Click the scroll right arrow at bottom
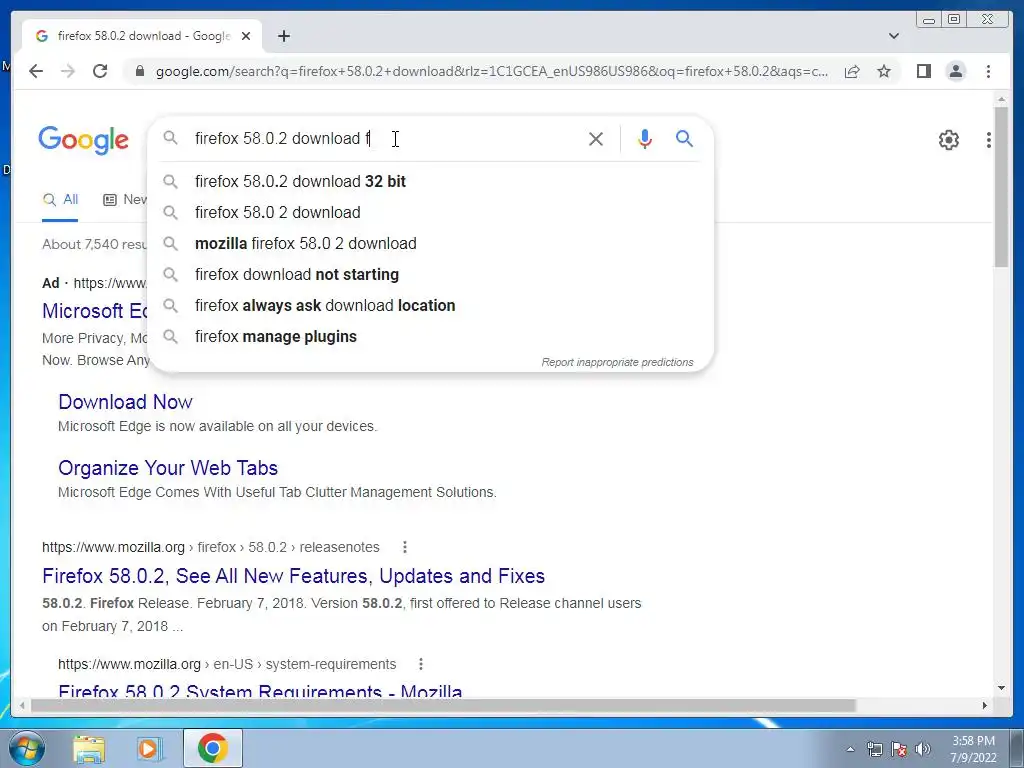Image resolution: width=1024 pixels, height=768 pixels. click(985, 705)
